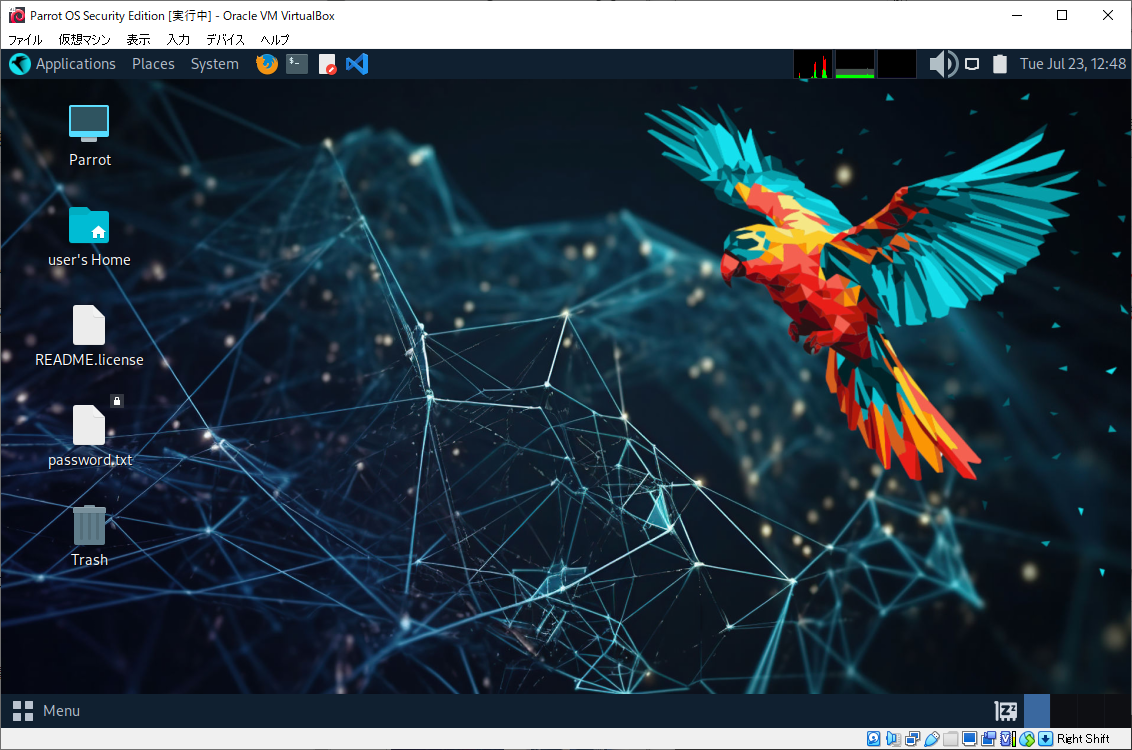The image size is (1132, 750).
Task: Select the highlighted first workspace in switcher
Action: tap(1037, 711)
